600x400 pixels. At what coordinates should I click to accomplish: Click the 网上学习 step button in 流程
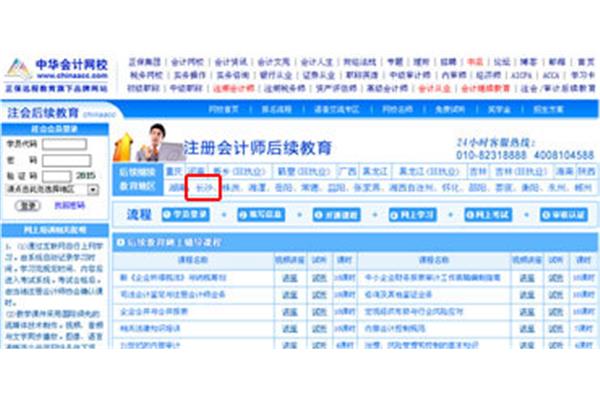412,214
